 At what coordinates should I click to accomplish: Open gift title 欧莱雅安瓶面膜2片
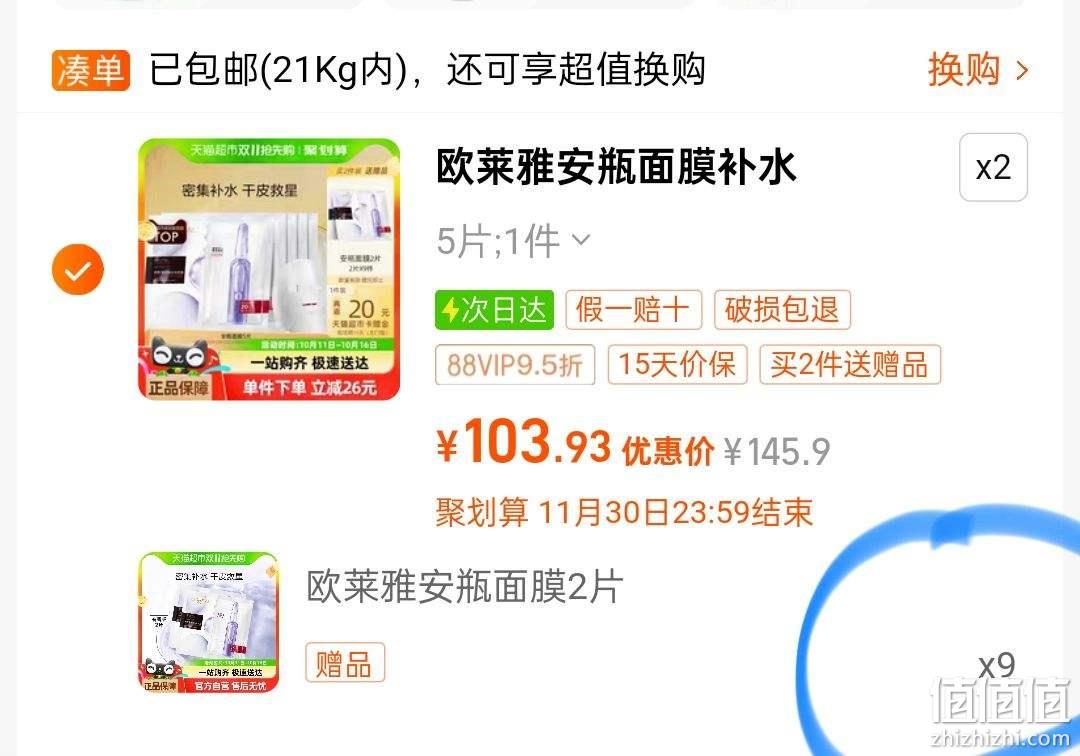pyautogui.click(x=465, y=587)
